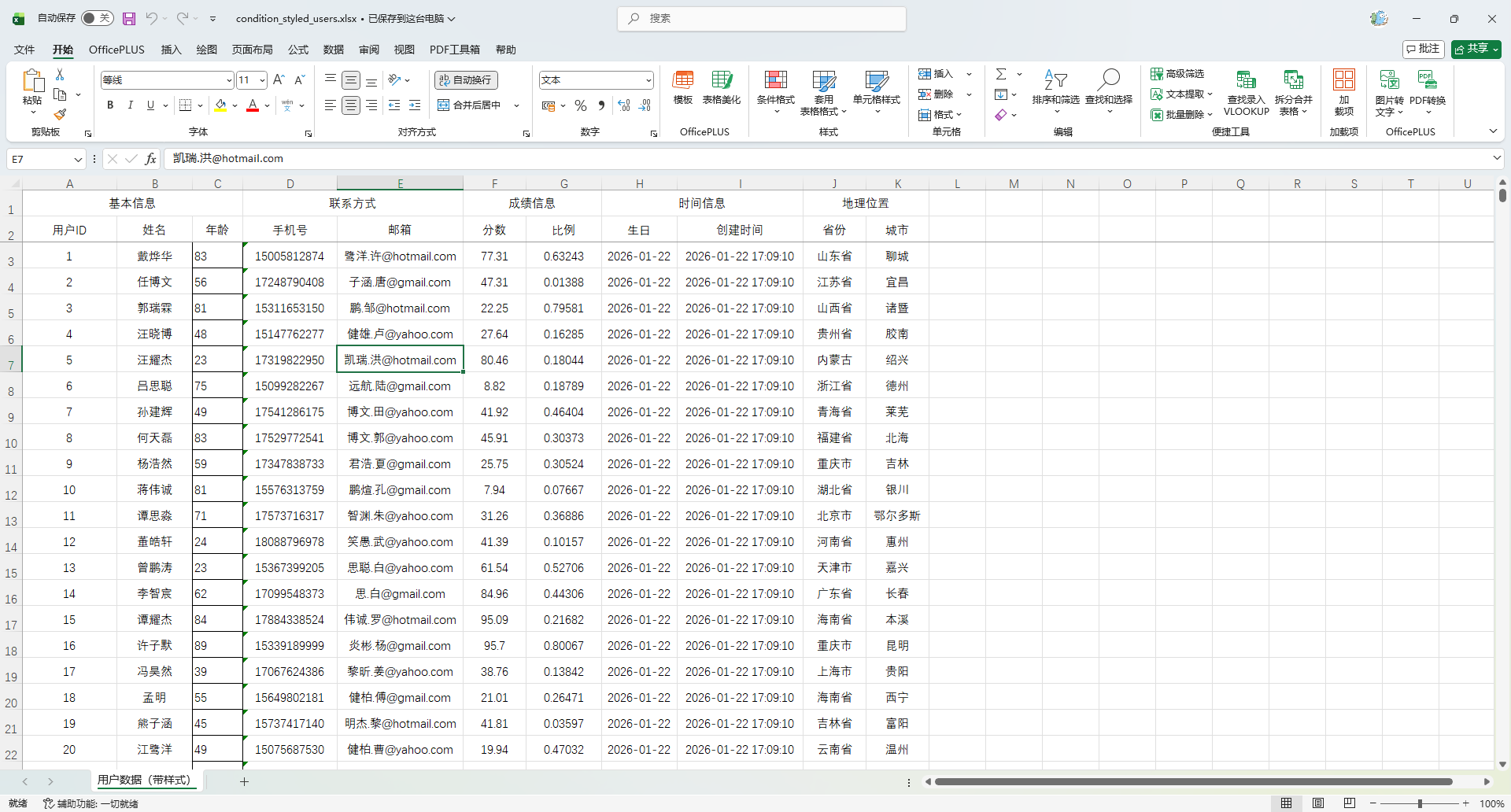The height and width of the screenshot is (812, 1511).
Task: Expand the 文本 number format dropdown
Action: click(x=648, y=80)
